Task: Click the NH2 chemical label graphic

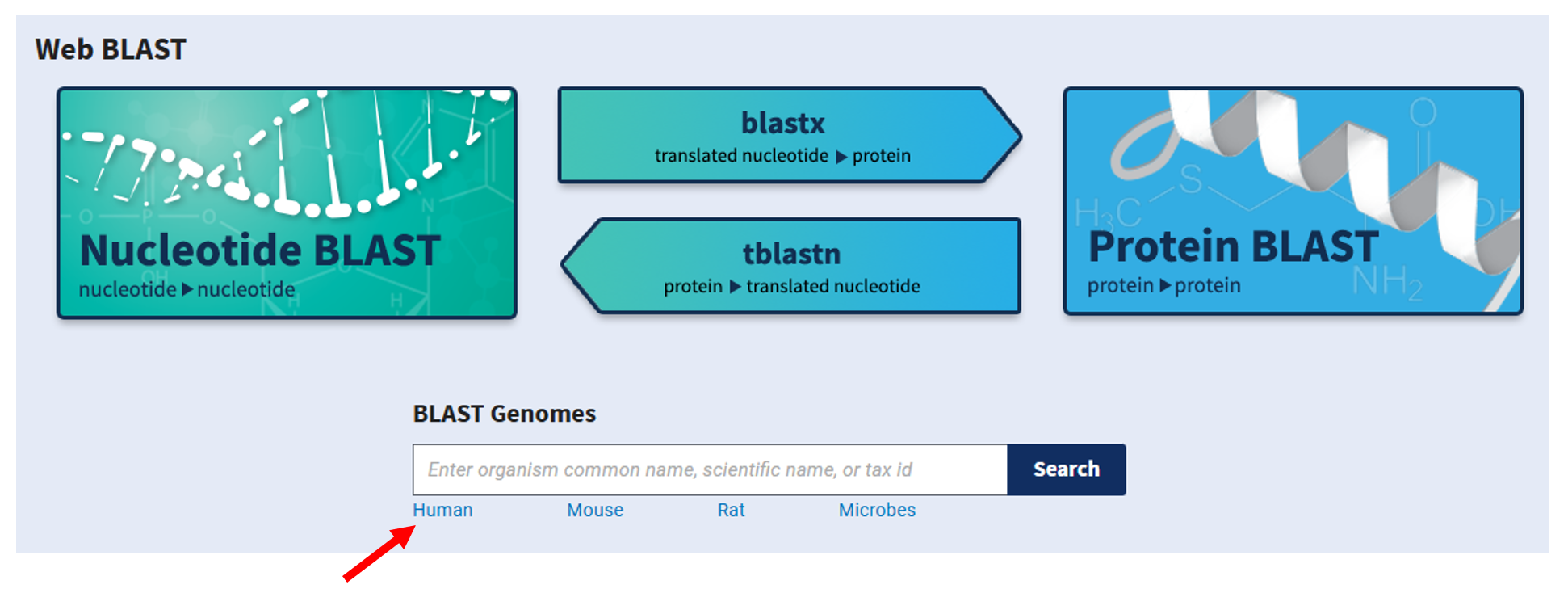Action: point(1386,283)
